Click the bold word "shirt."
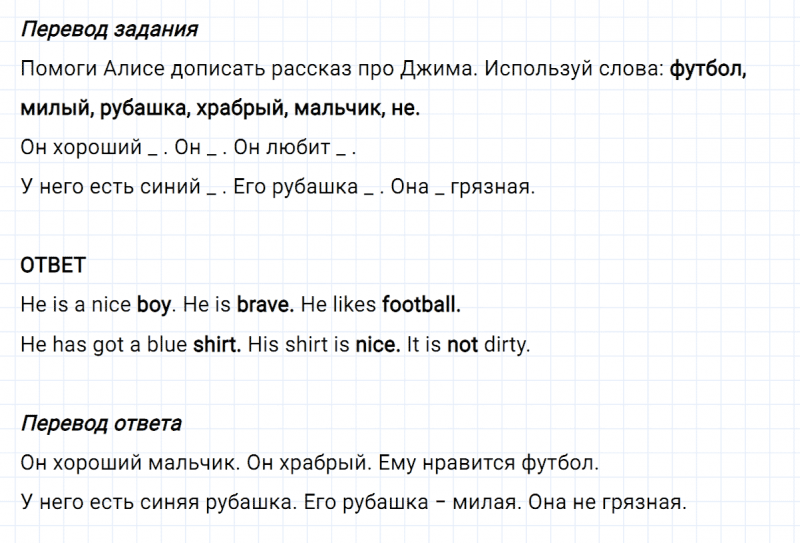 pyautogui.click(x=216, y=345)
